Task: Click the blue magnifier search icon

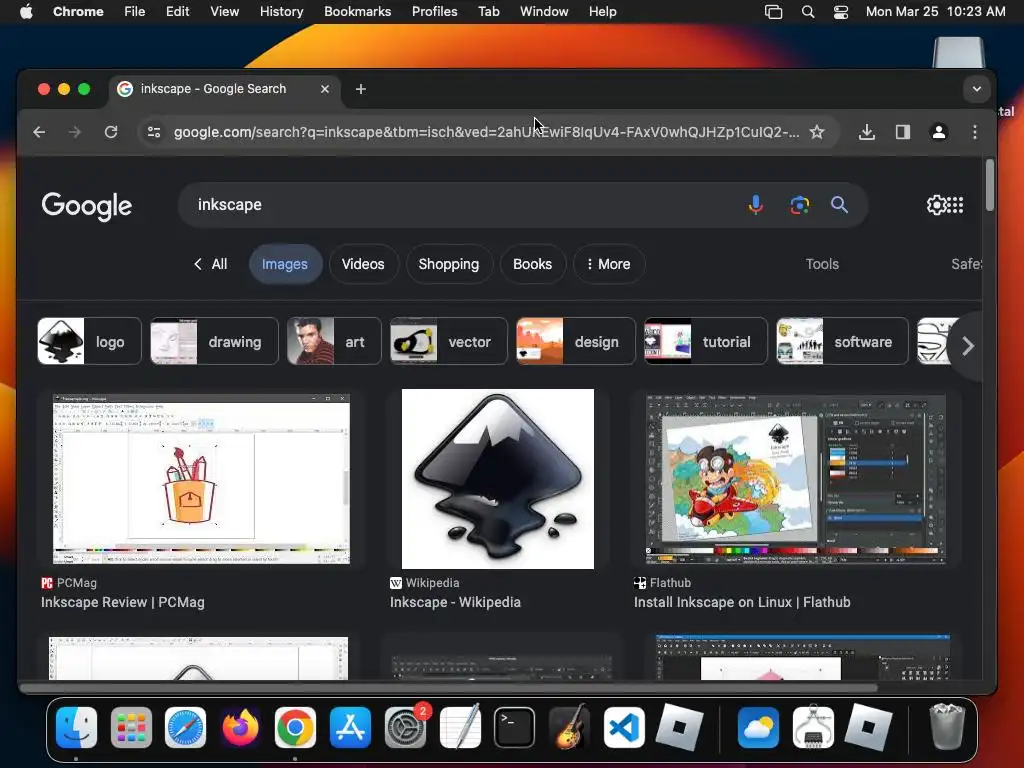Action: pos(839,205)
